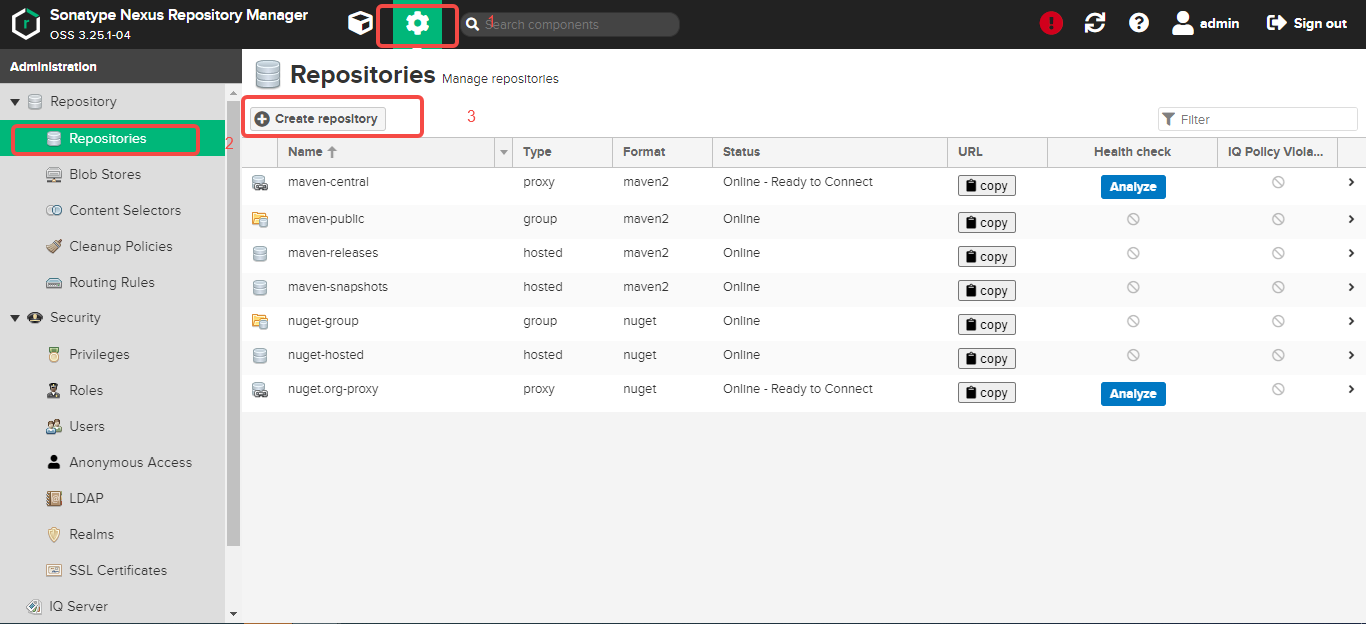Click the maven-public group folder icon
This screenshot has height=624, width=1366.
(x=260, y=219)
